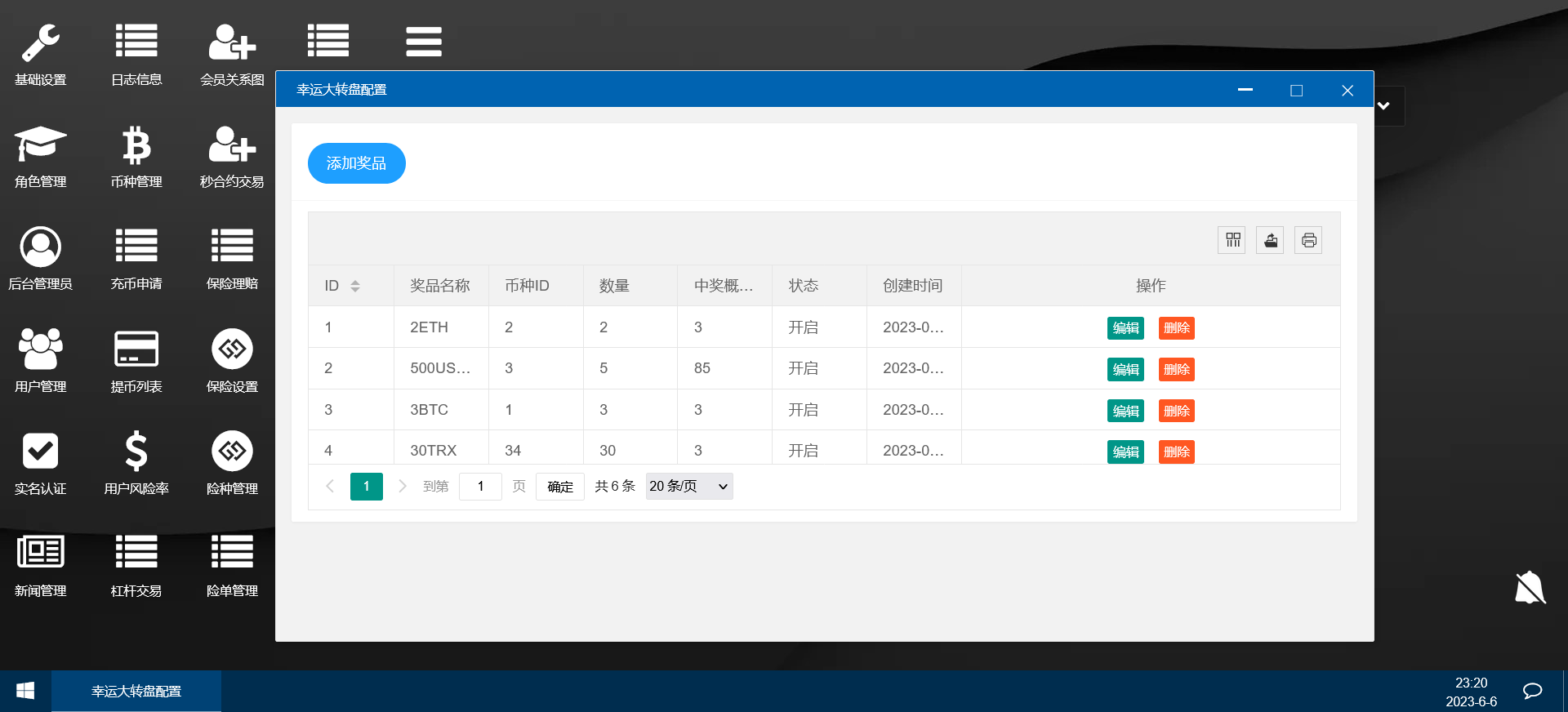Open 秒合约交易 desktop icon
This screenshot has width=1568, height=712.
pos(232,145)
